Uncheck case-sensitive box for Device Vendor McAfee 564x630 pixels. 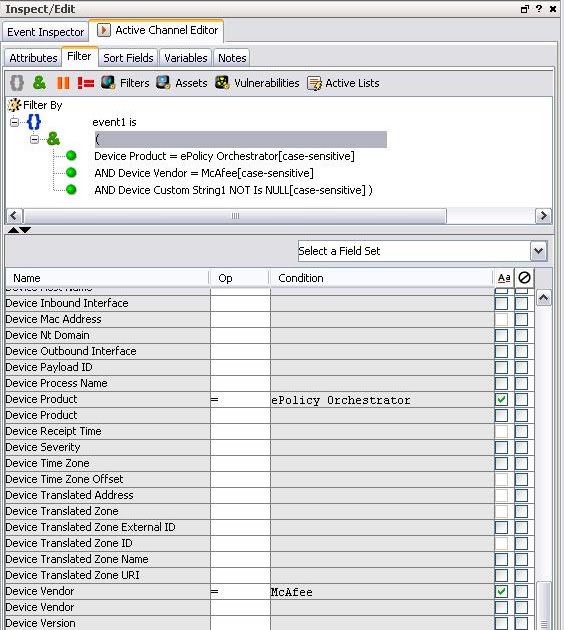pos(501,591)
